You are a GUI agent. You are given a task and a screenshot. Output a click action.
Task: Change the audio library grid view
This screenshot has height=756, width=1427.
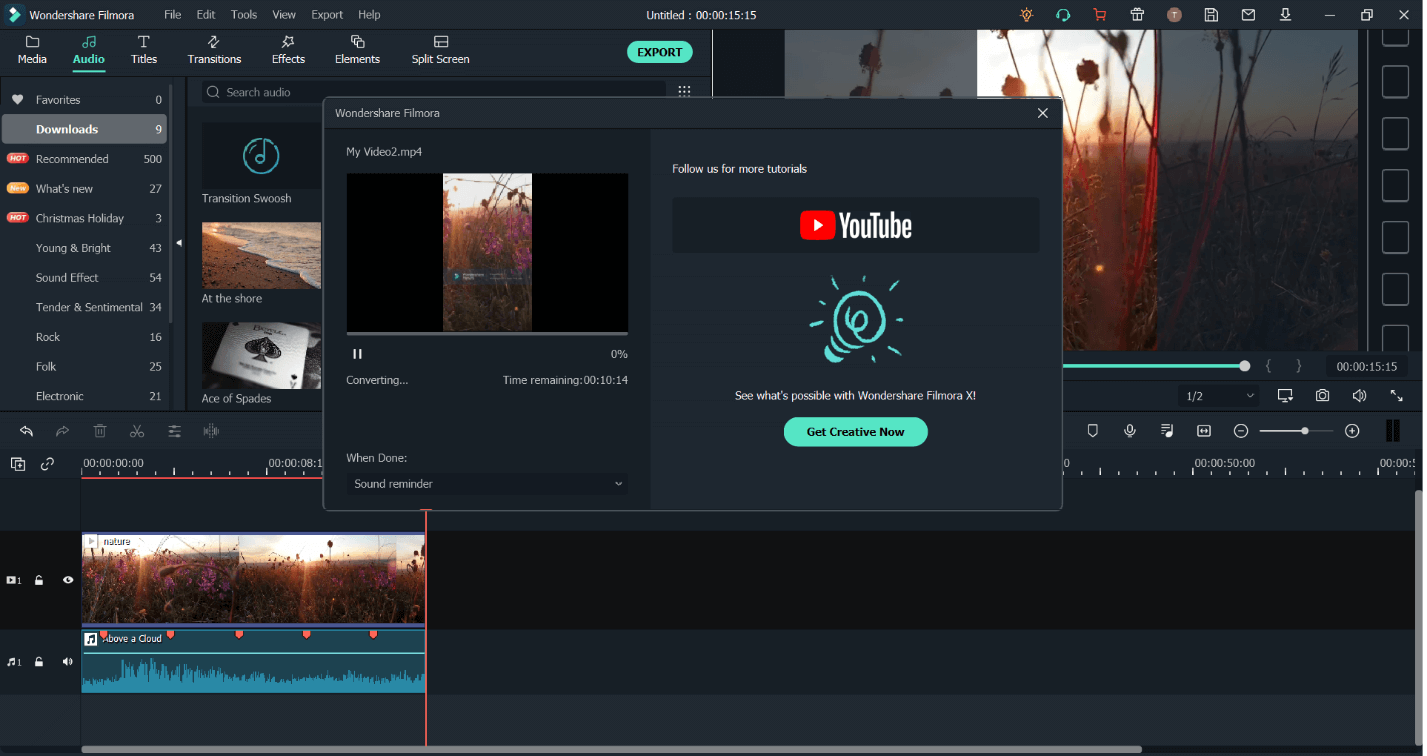tap(684, 91)
